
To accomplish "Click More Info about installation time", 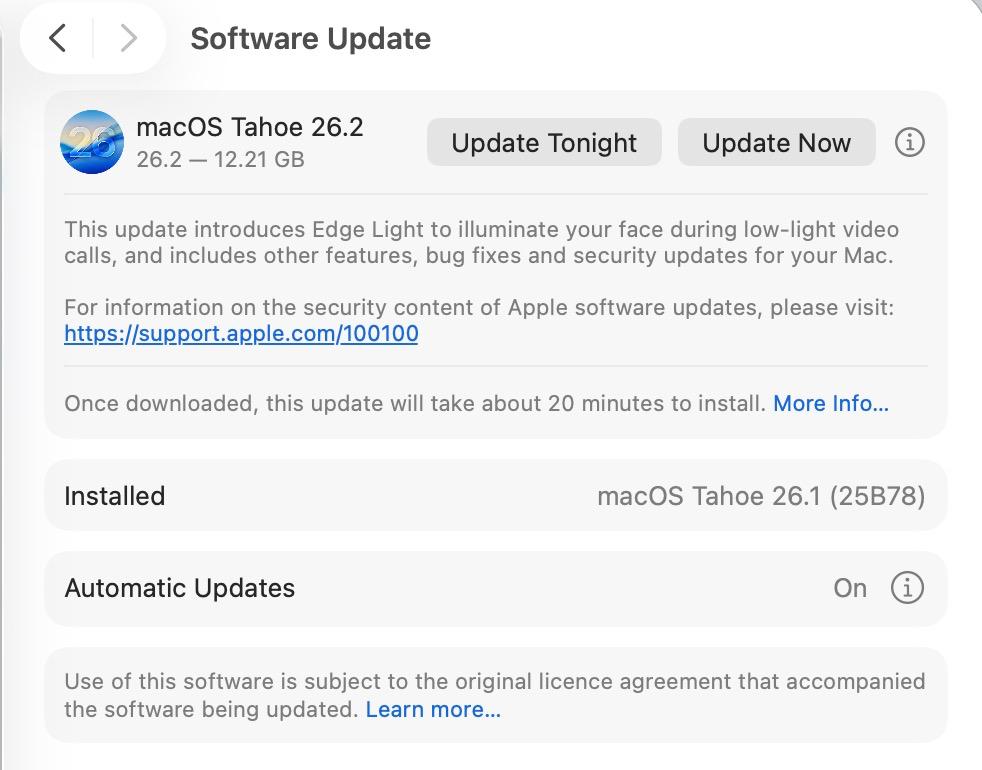I will 831,403.
